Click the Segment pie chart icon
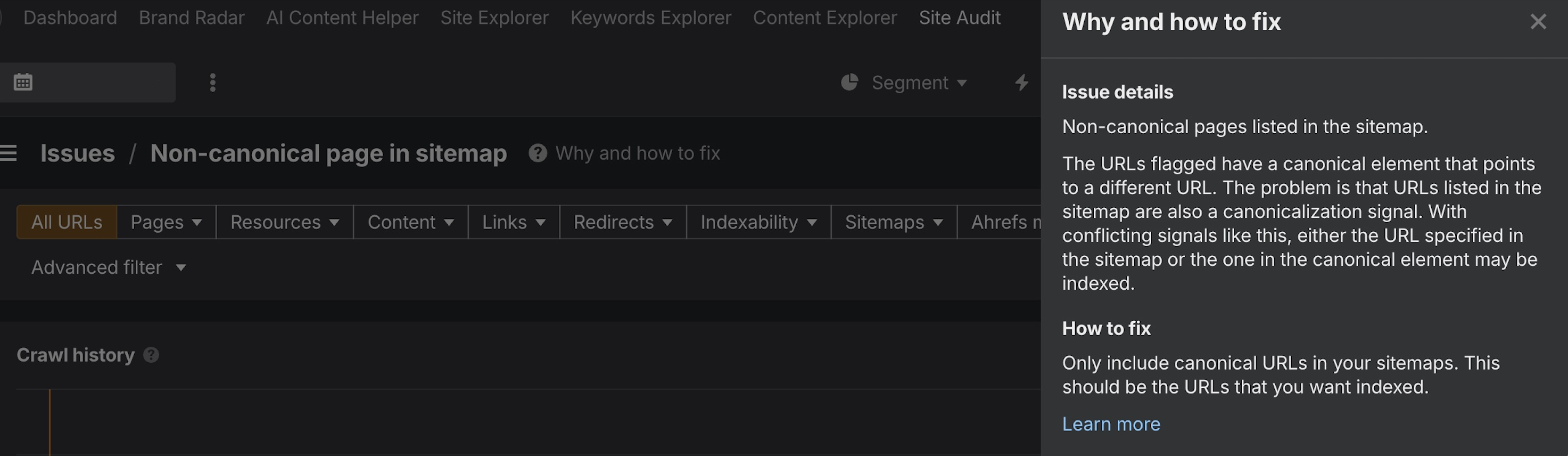 849,82
